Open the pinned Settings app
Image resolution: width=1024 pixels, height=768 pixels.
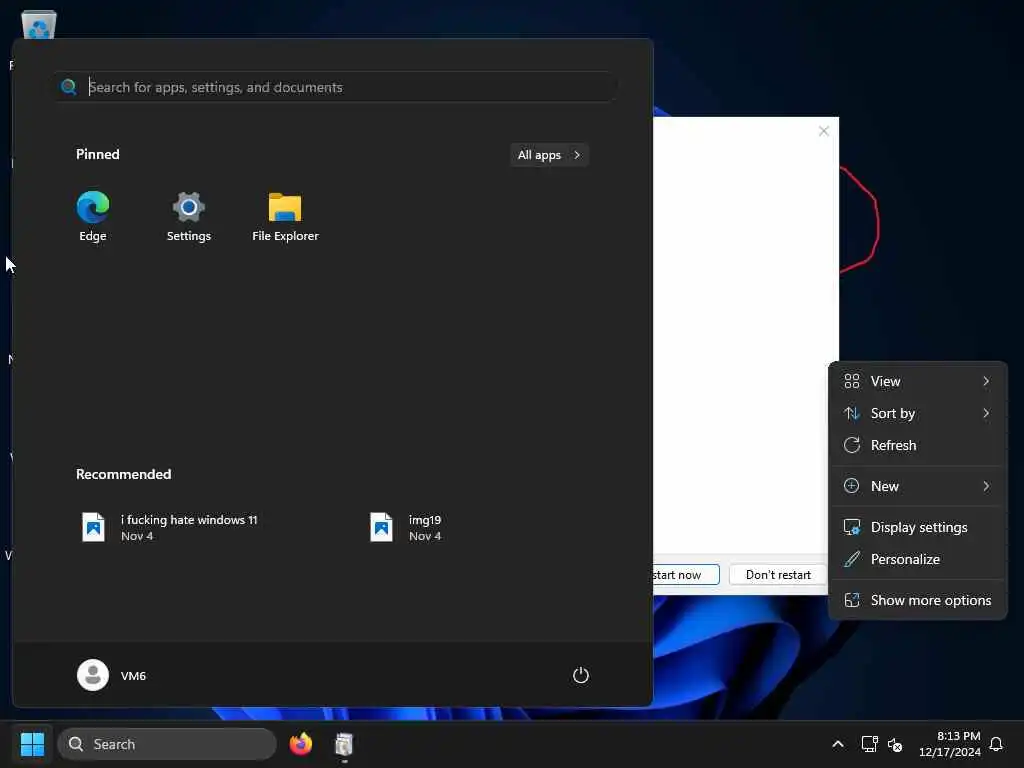(x=189, y=216)
